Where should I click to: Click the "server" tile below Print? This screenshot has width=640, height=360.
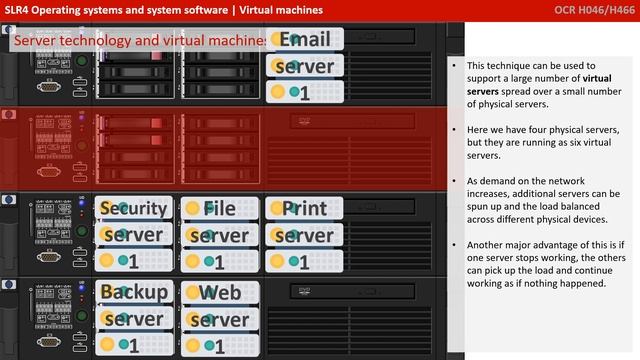304,235
